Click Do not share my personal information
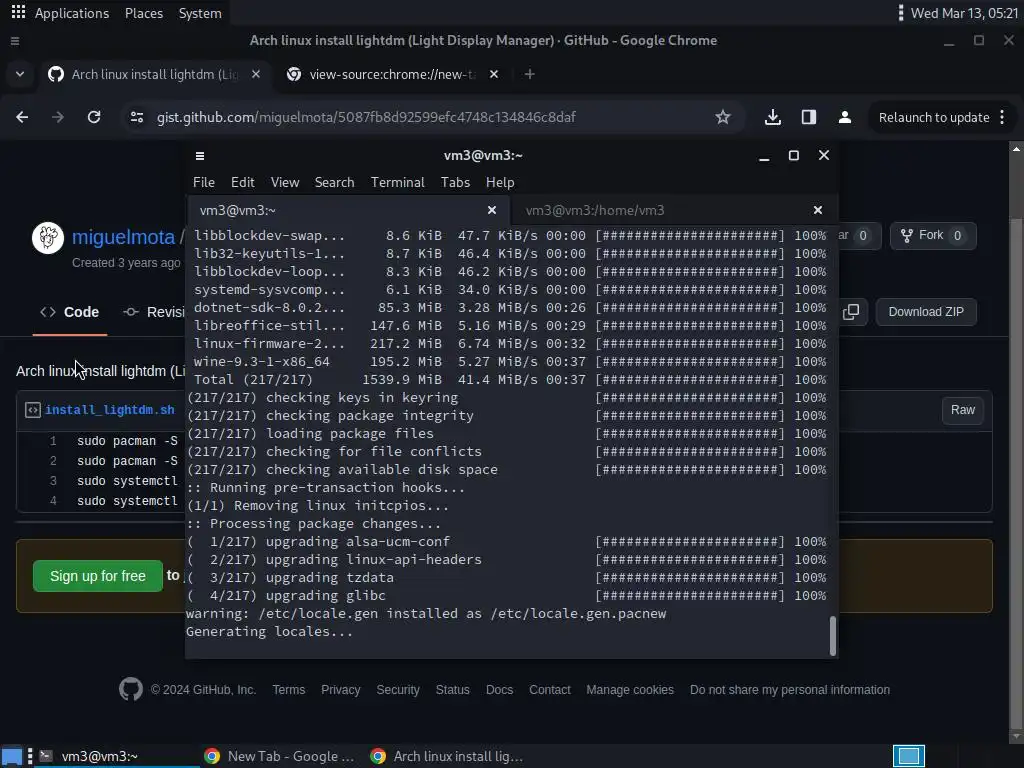Viewport: 1024px width, 768px height. (790, 690)
